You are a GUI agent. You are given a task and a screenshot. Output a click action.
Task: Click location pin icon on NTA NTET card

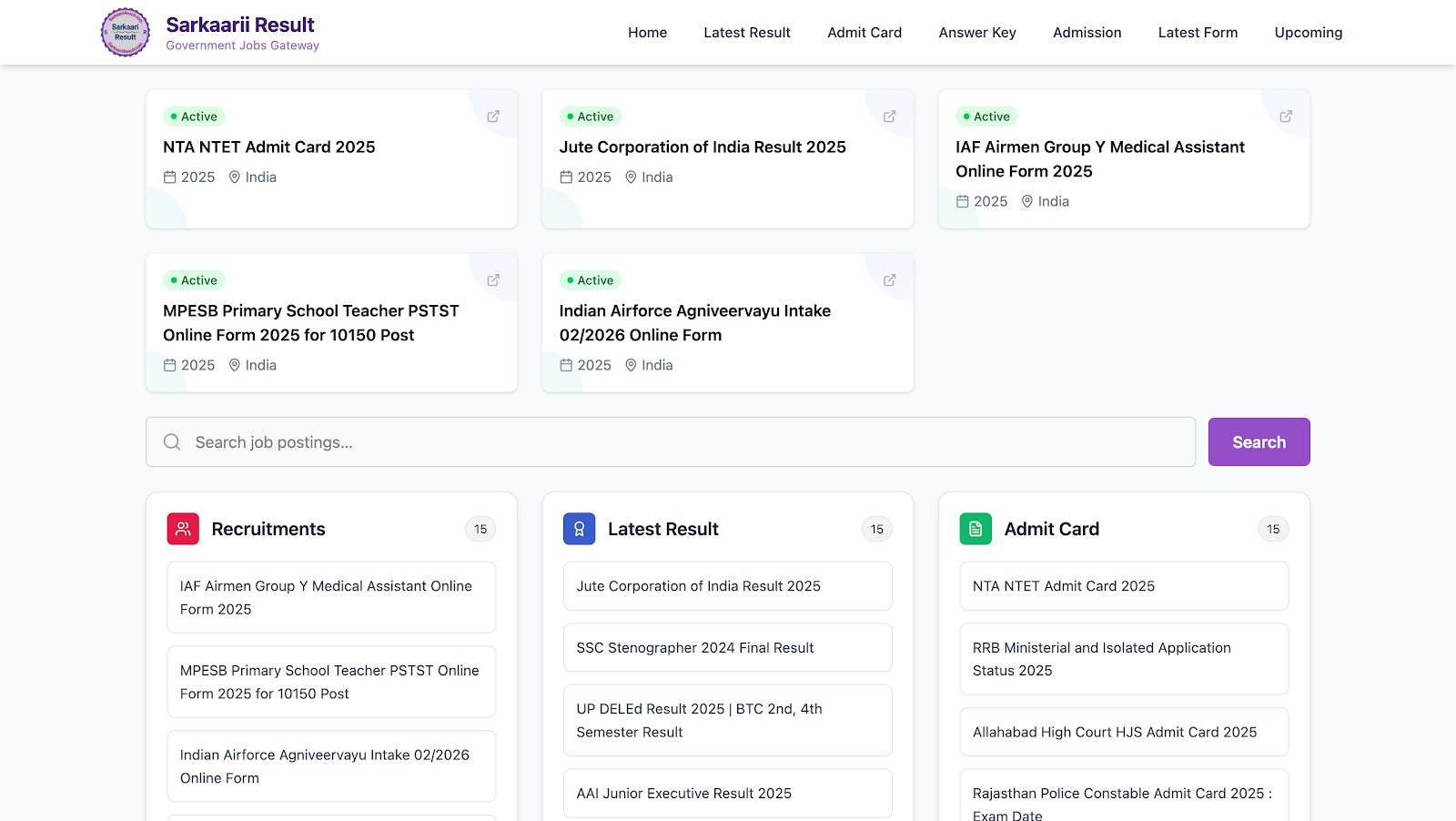235,177
